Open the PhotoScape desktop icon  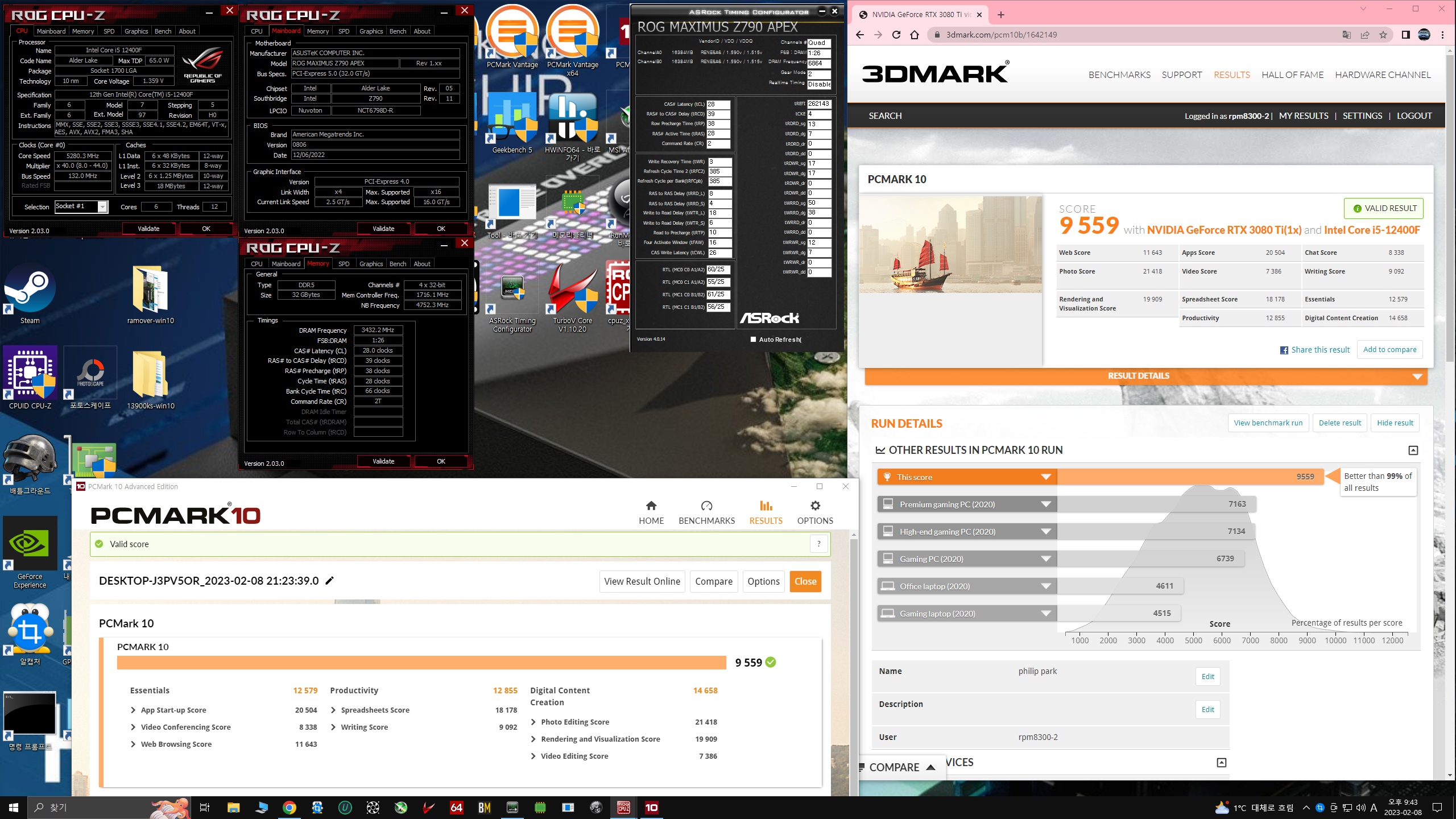pos(90,378)
